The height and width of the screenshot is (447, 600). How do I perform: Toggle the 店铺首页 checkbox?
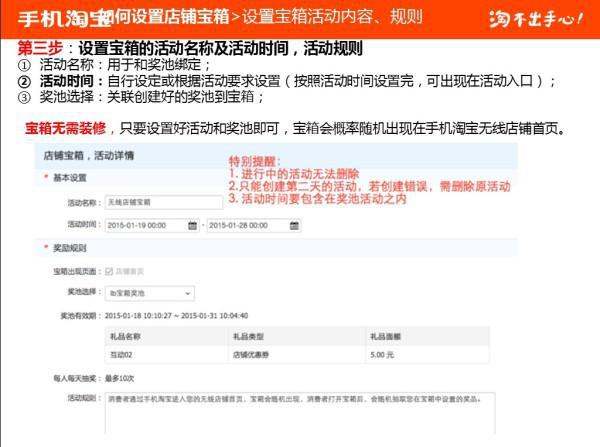click(x=109, y=271)
